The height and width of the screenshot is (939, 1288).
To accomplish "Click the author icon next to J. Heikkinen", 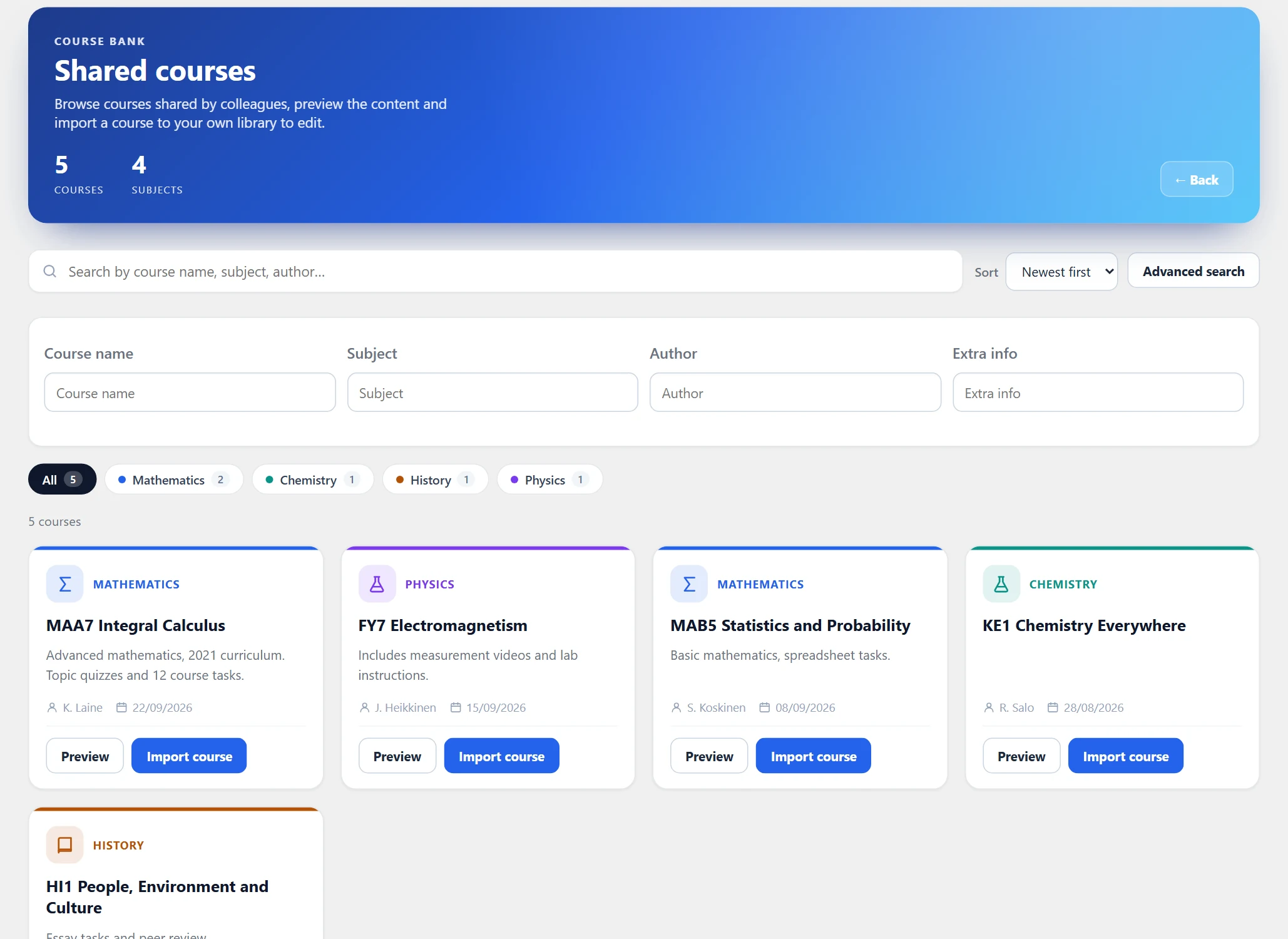I will 364,707.
